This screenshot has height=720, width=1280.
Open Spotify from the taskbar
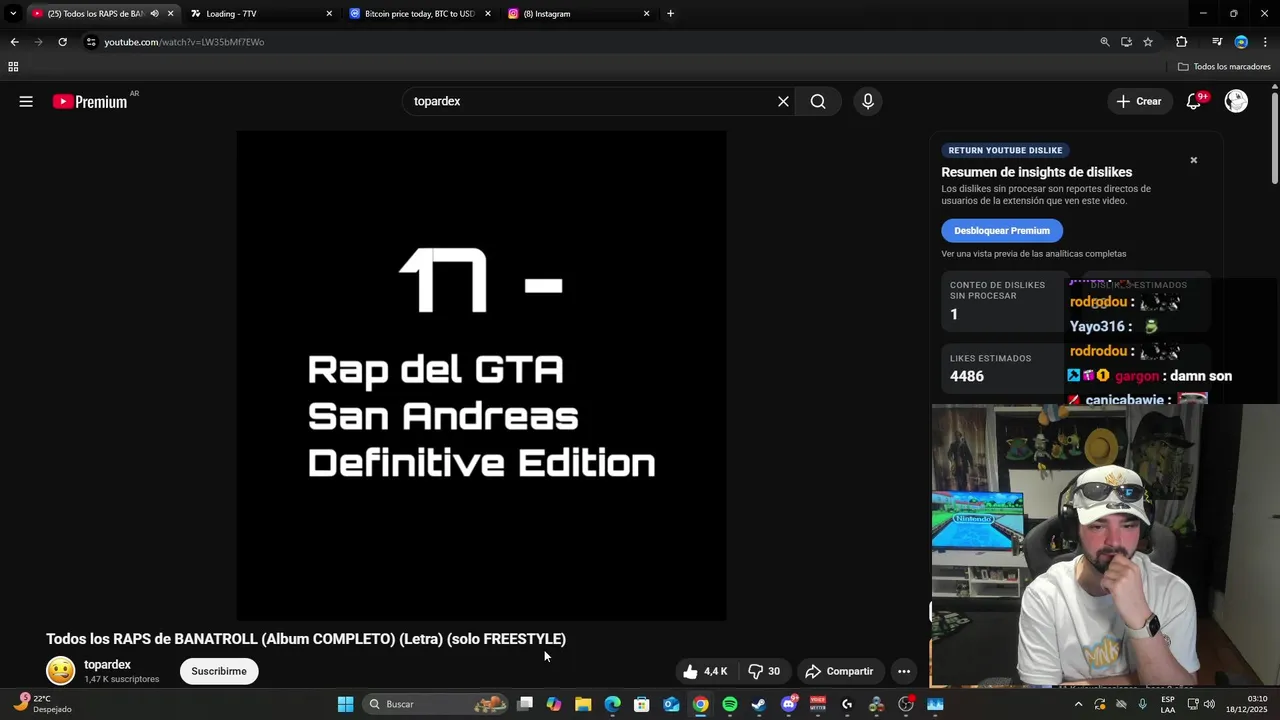coord(730,704)
